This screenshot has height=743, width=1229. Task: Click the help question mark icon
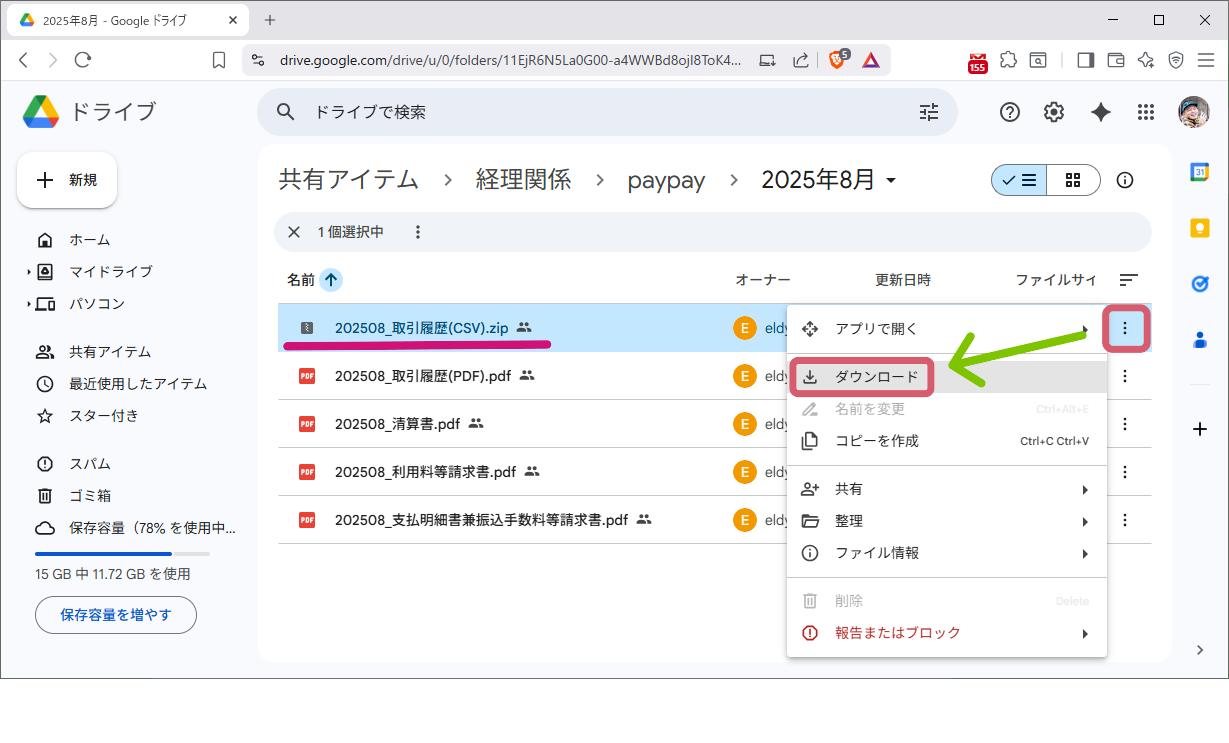point(1009,112)
